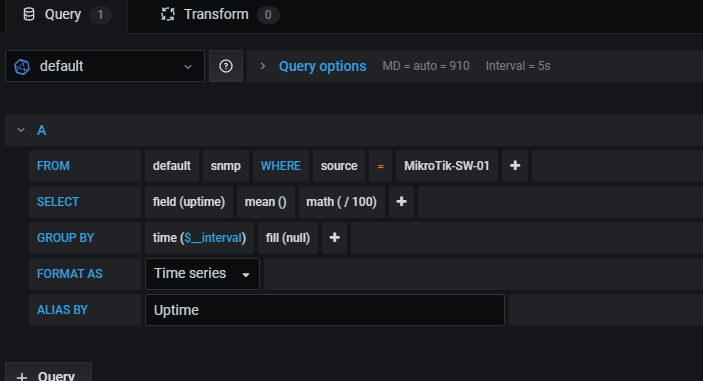
Task: Click the Query options link
Action: 322,66
